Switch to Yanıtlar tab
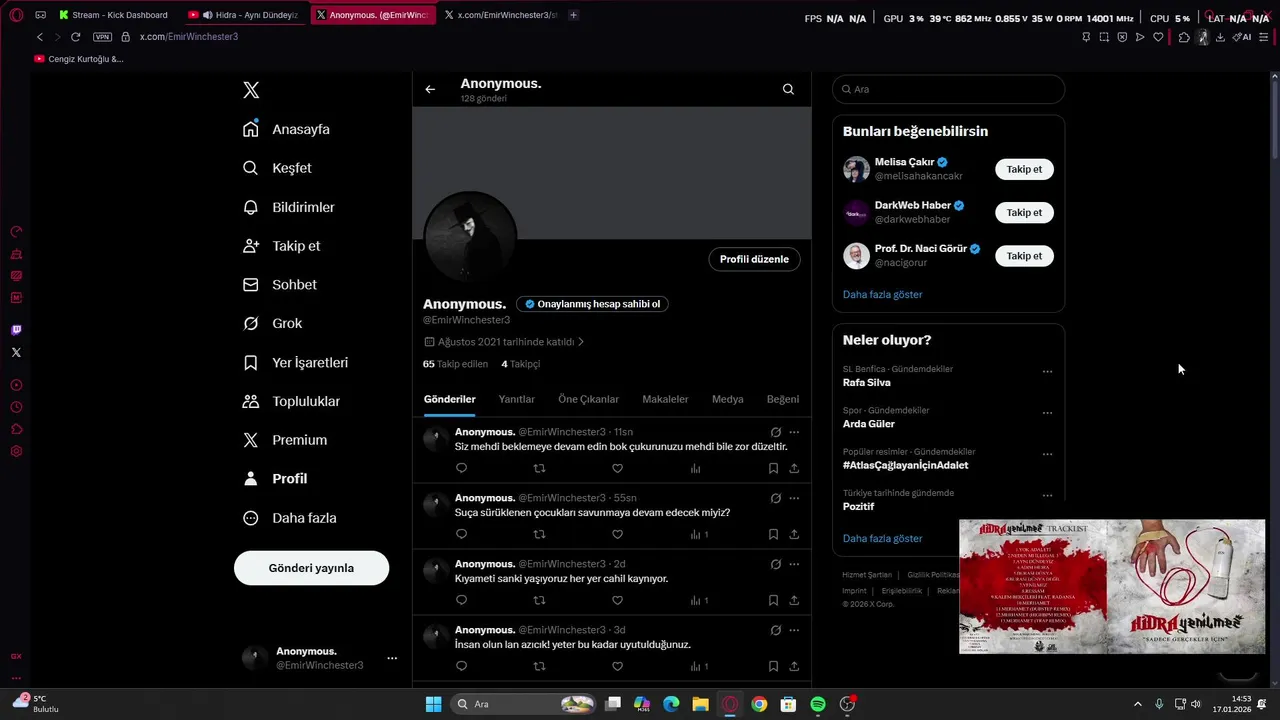 pyautogui.click(x=517, y=399)
